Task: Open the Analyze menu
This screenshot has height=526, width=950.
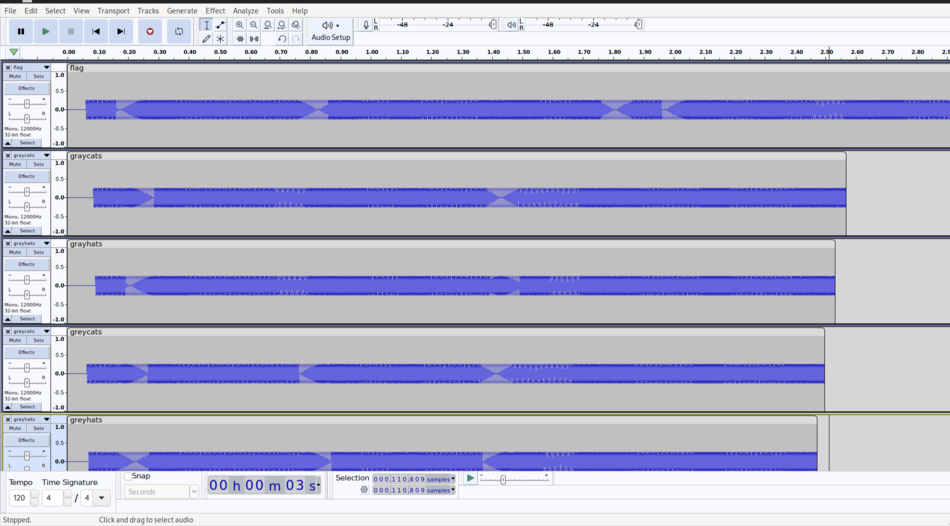Action: point(245,11)
